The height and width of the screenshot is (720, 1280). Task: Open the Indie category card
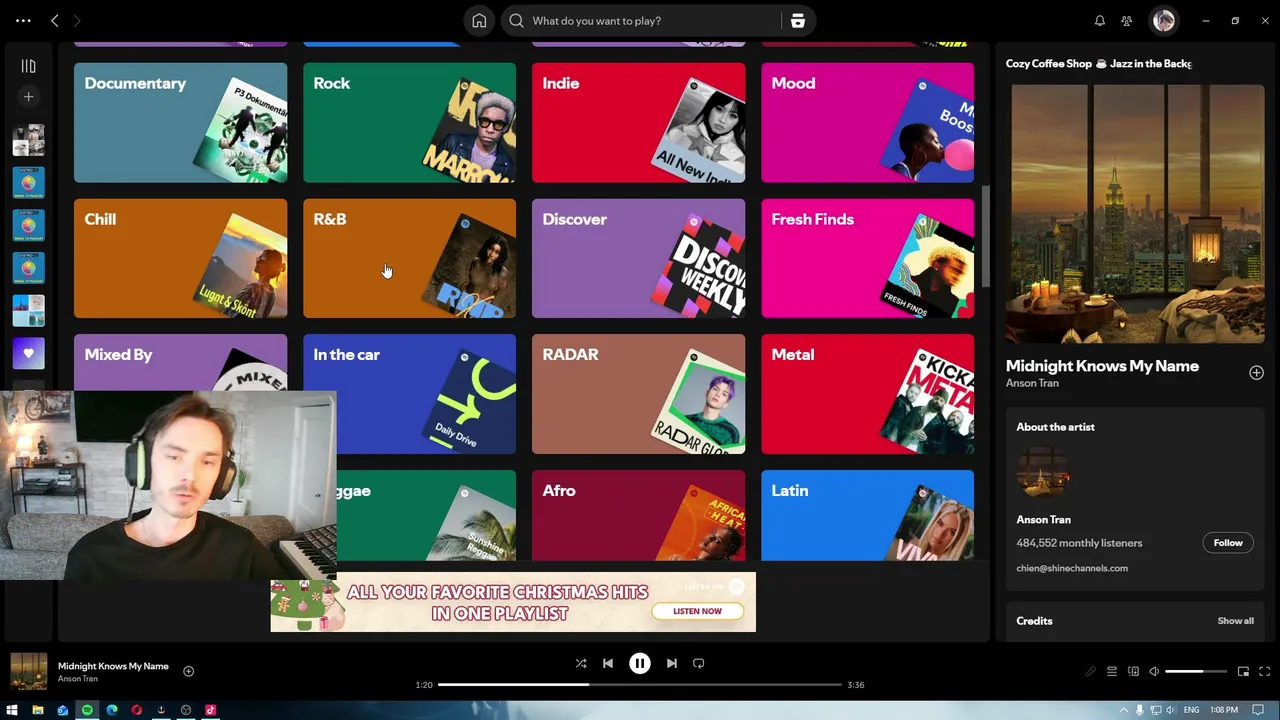click(x=638, y=123)
